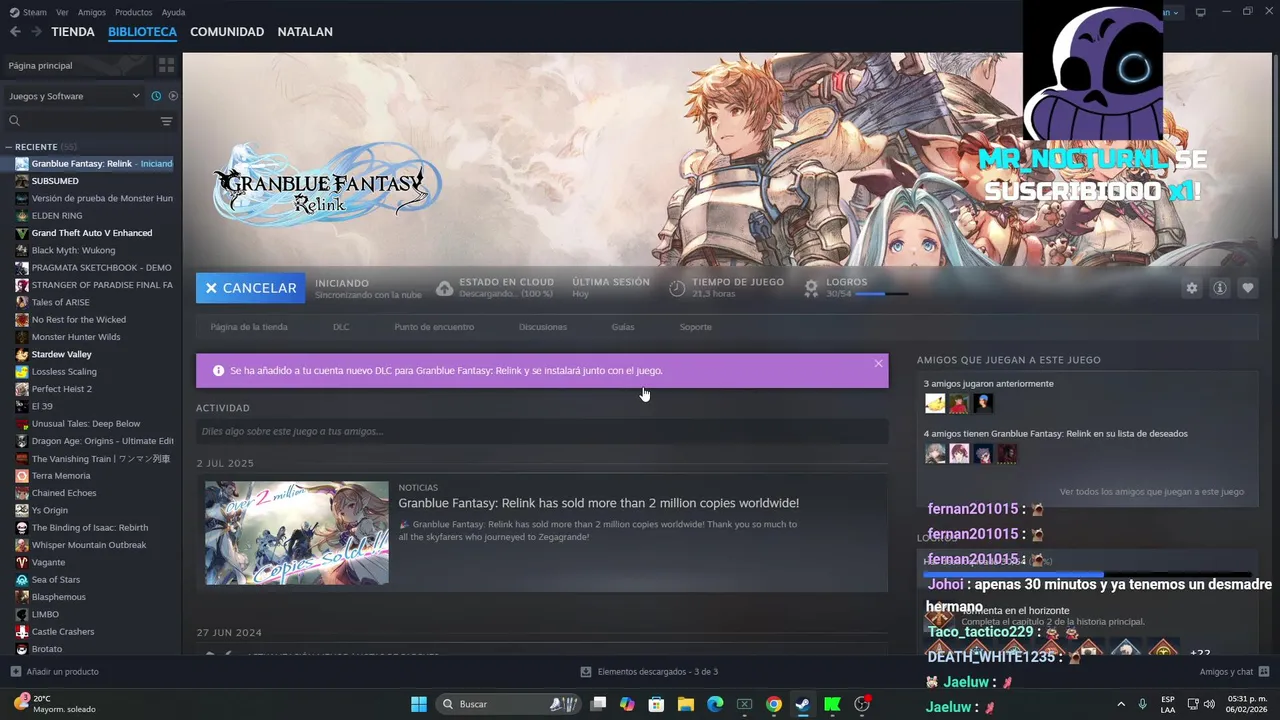The height and width of the screenshot is (720, 1280).
Task: Go to Página de la tienda link
Action: click(249, 327)
